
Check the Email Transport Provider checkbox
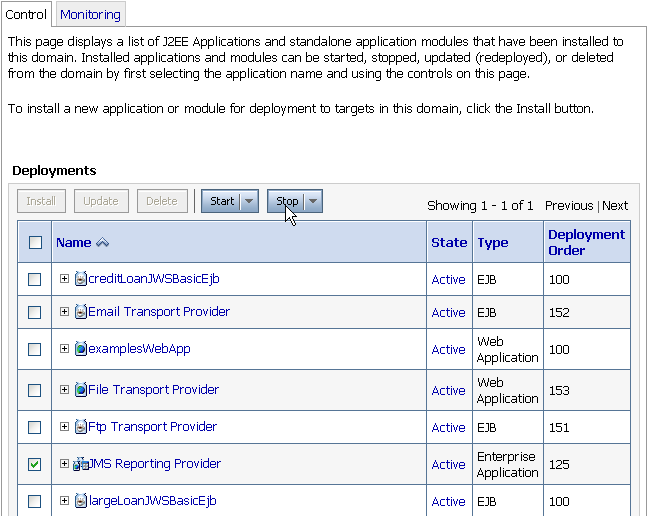click(x=34, y=312)
